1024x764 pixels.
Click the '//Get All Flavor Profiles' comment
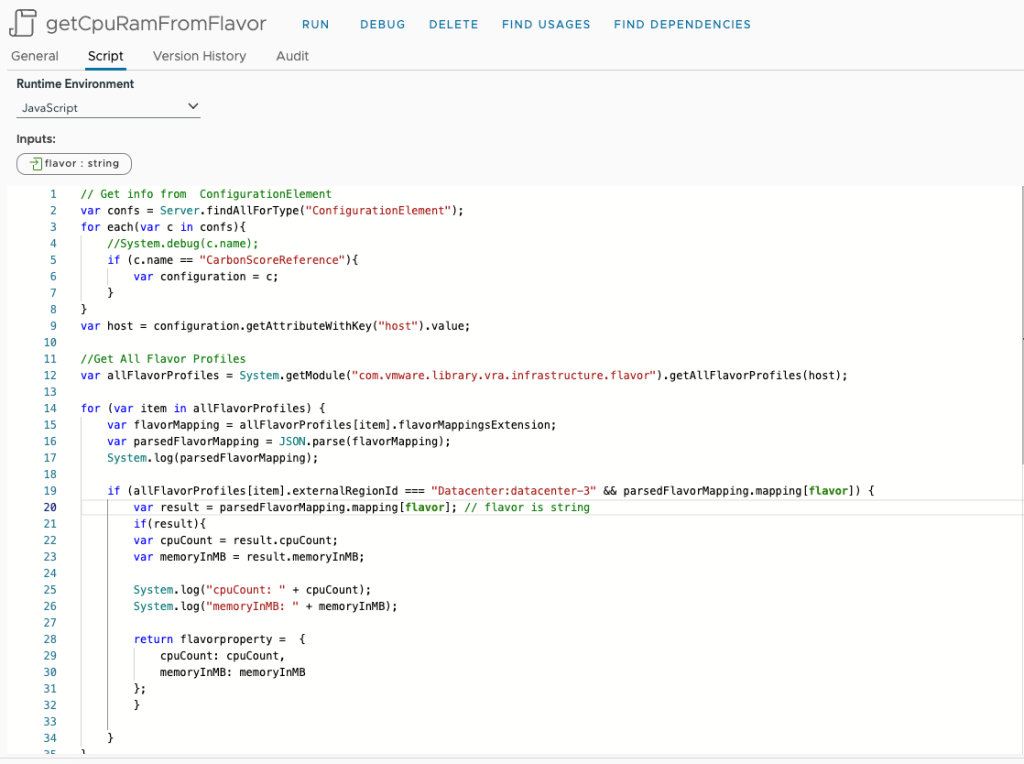point(163,358)
